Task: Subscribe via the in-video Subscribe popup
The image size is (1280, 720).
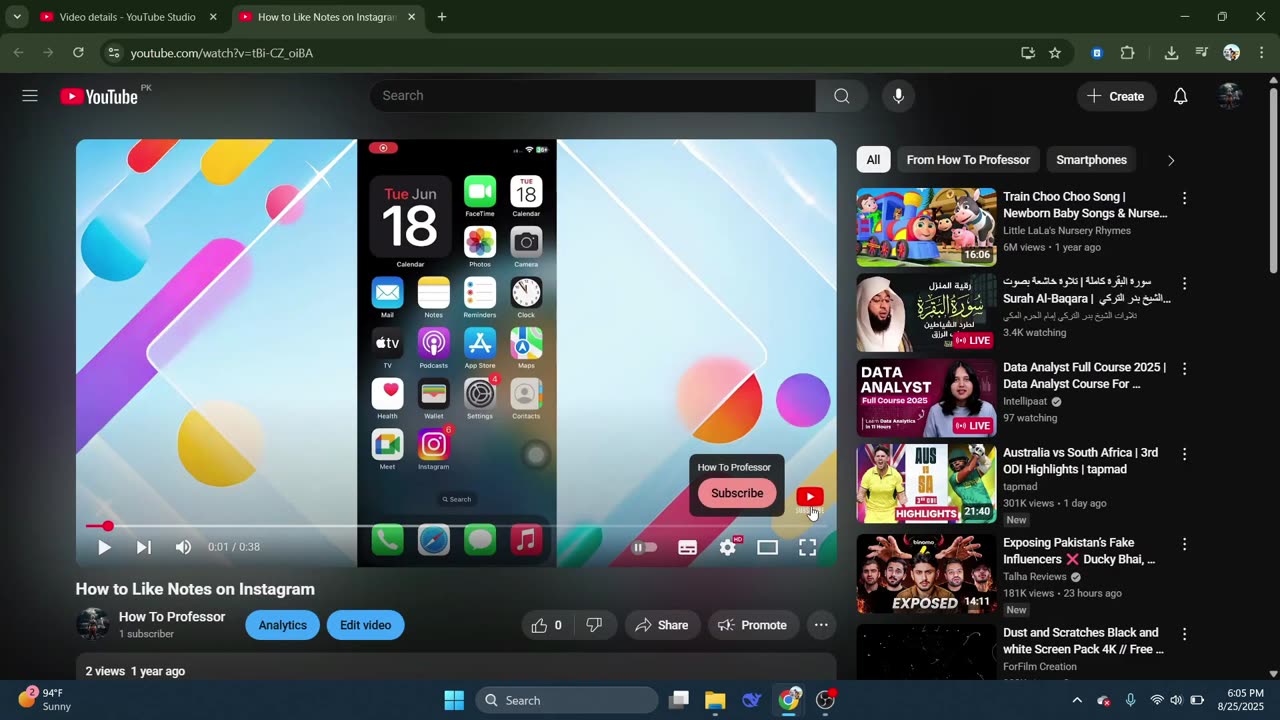Action: pos(737,493)
